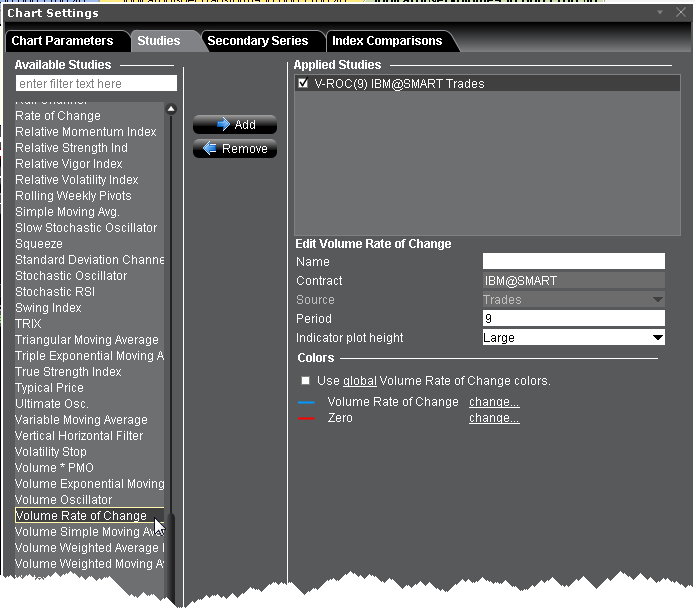Screen dimensions: 695x615
Task: Enable Use global Volume Rate of Change colors
Action: coord(305,381)
